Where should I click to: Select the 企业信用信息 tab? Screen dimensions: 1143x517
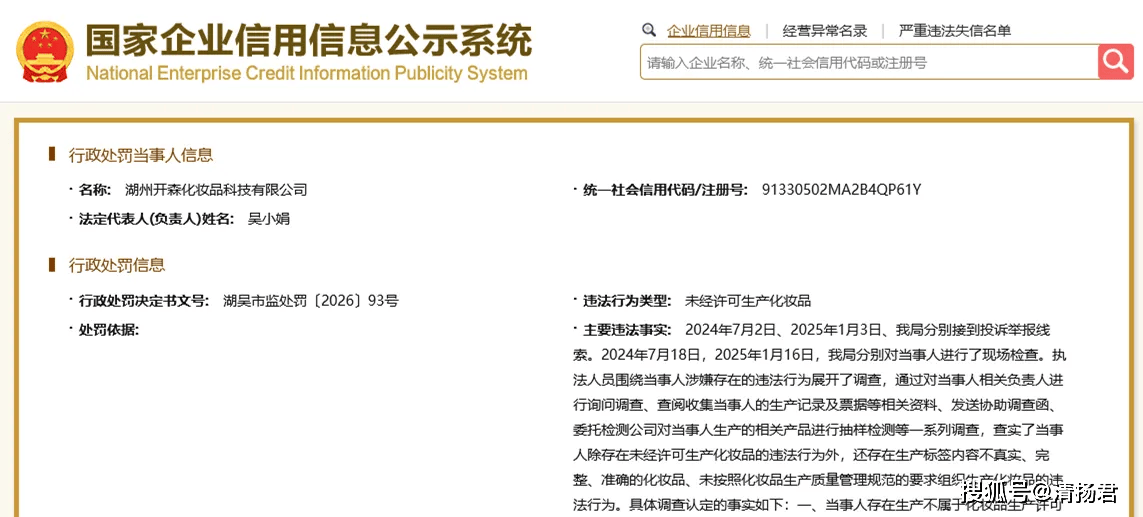pyautogui.click(x=709, y=31)
